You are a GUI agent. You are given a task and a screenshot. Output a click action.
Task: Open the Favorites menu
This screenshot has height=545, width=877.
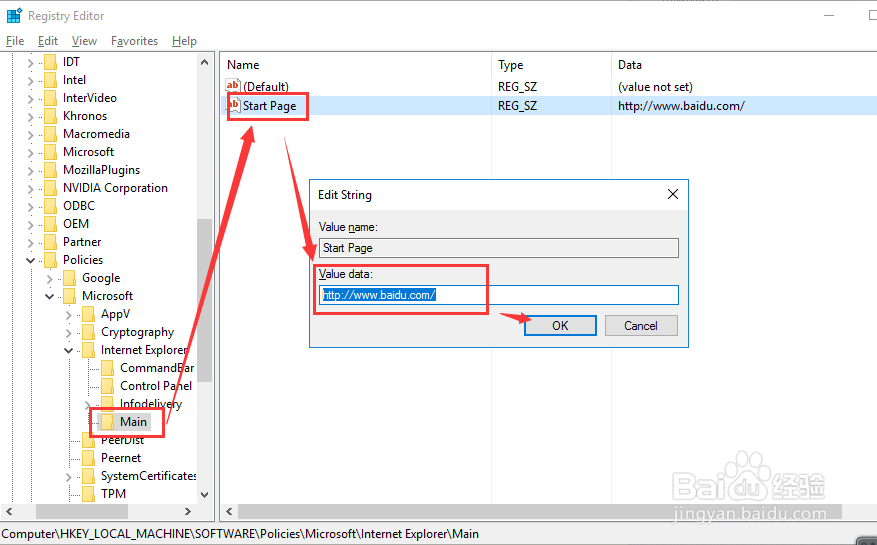tap(134, 41)
